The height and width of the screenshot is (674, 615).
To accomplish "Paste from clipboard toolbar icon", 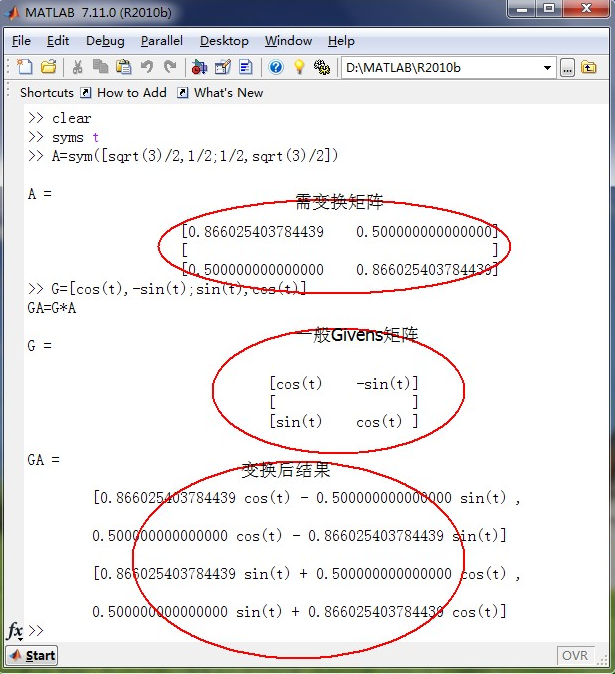I will click(123, 67).
